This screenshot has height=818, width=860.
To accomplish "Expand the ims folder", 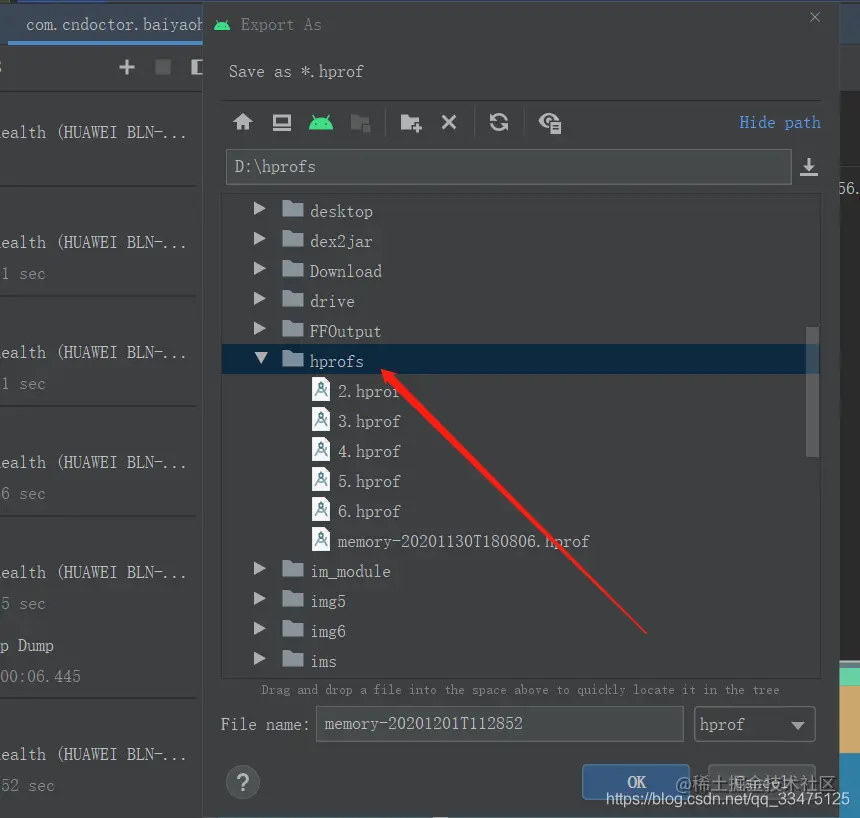I will (259, 659).
